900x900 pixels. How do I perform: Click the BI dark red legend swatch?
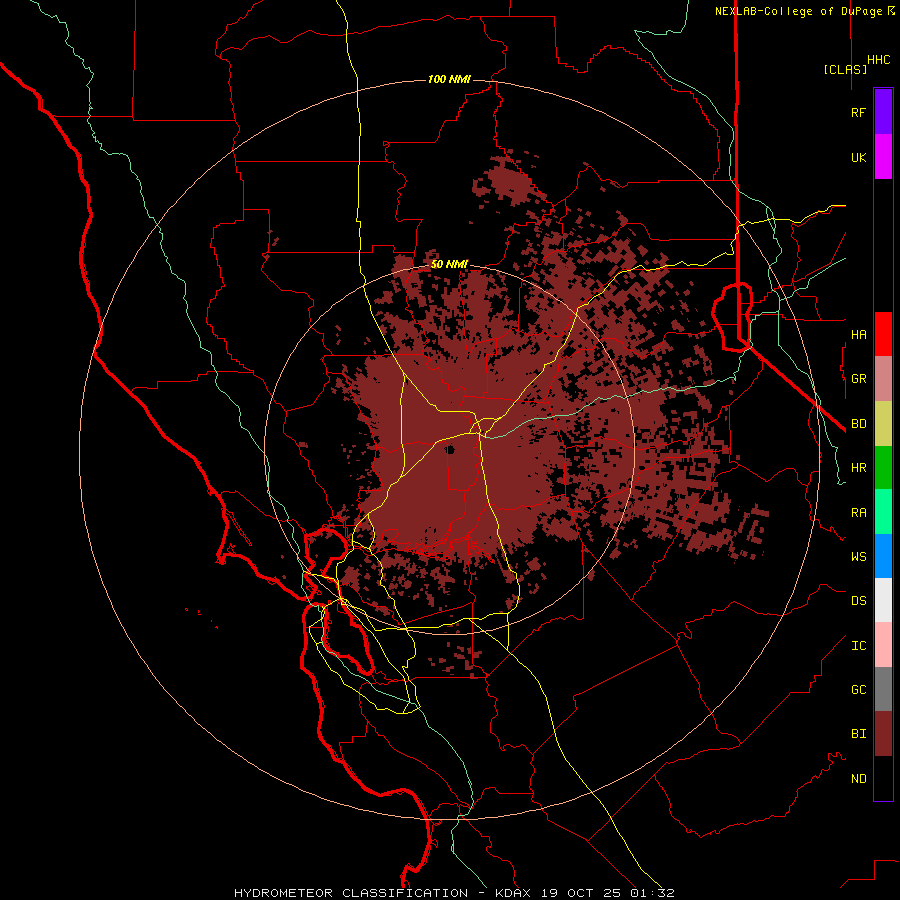coord(883,734)
